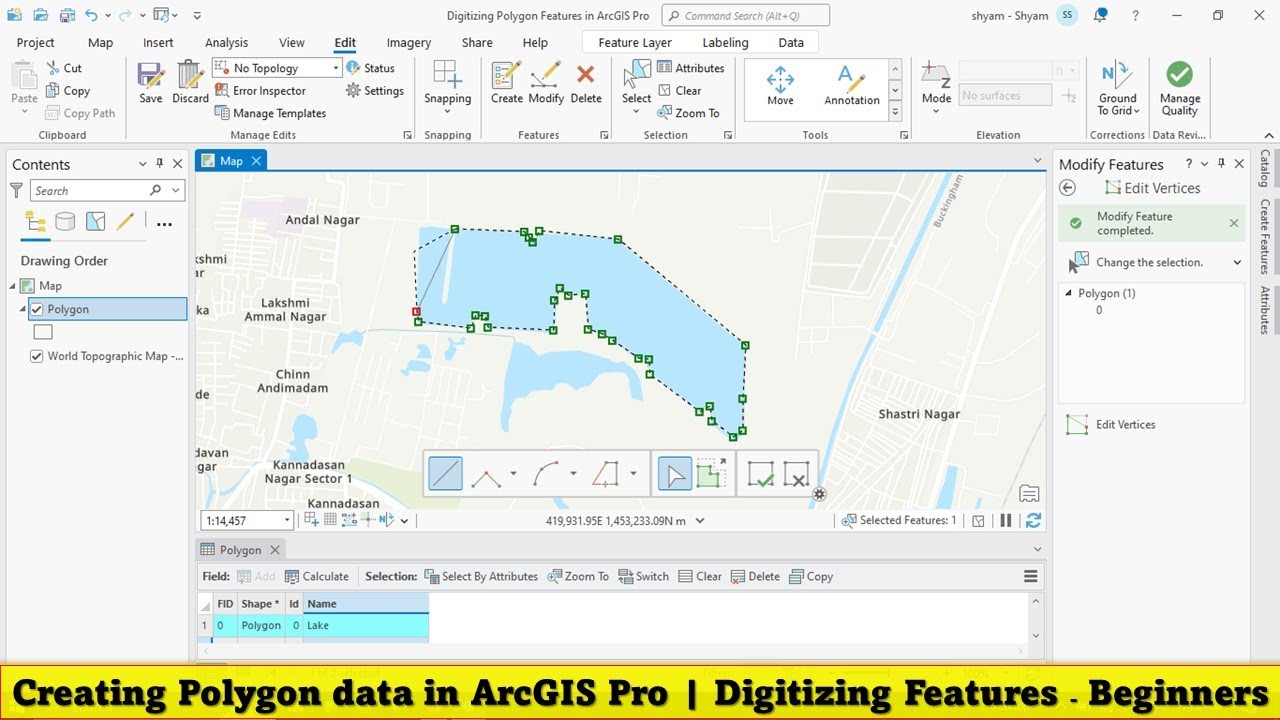Select the Trace construction tool
This screenshot has height=720, width=1280.
(x=606, y=473)
